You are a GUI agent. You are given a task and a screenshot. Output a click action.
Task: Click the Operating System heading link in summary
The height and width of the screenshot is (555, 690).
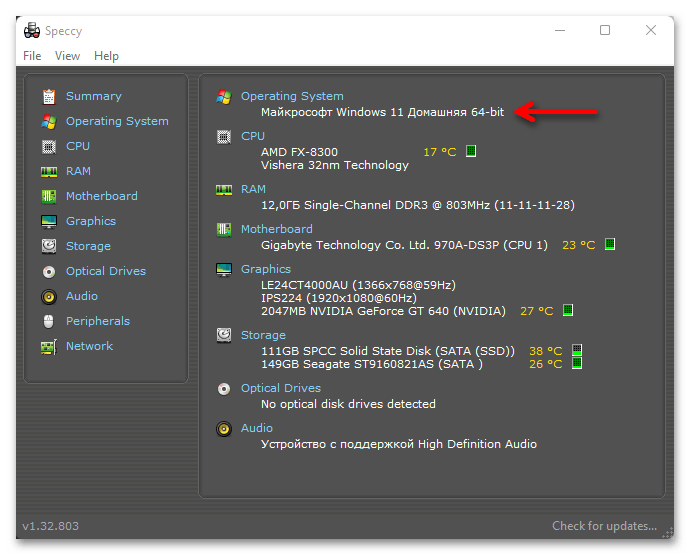pos(292,96)
